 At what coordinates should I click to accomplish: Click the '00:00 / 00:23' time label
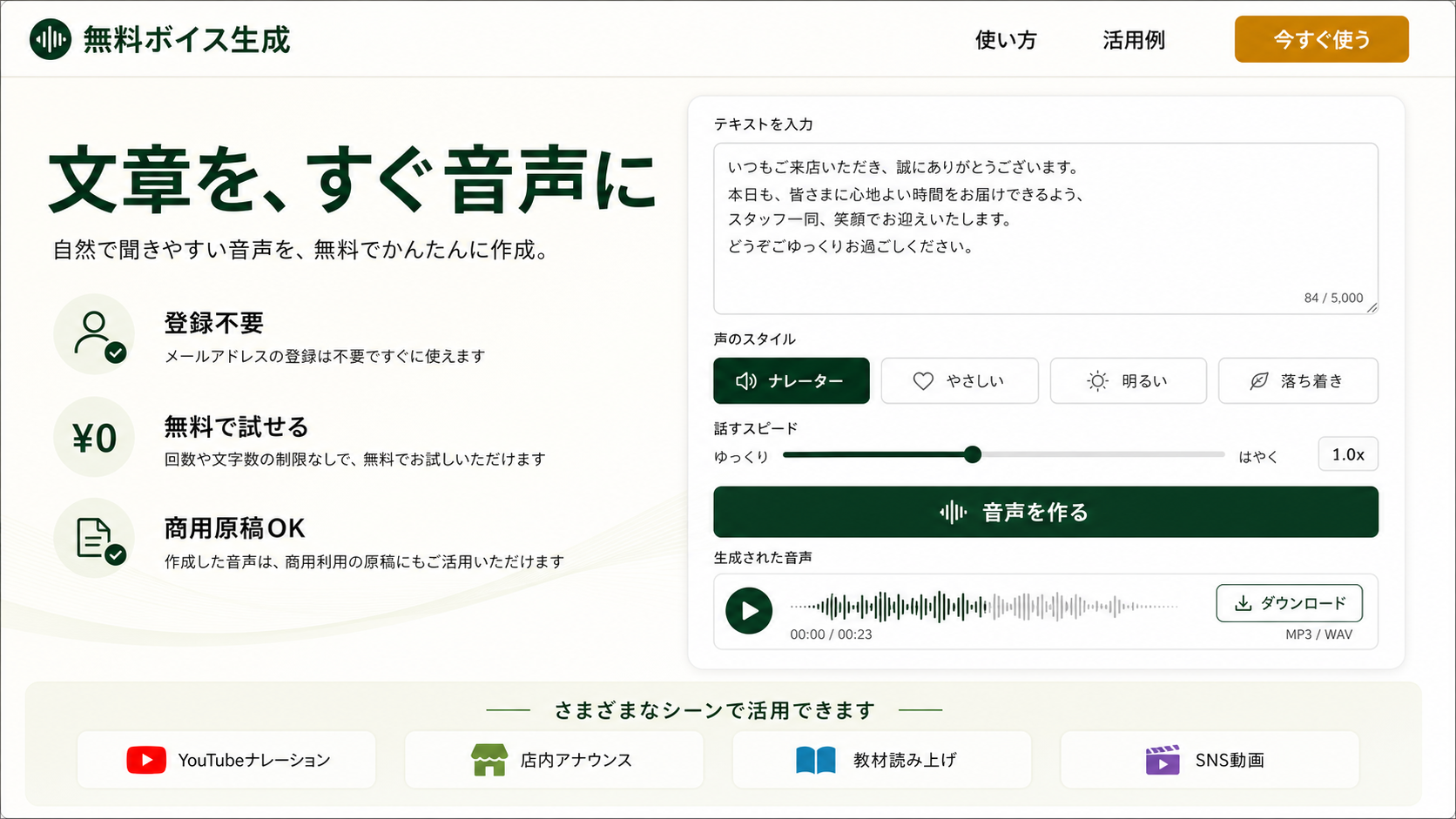(831, 634)
